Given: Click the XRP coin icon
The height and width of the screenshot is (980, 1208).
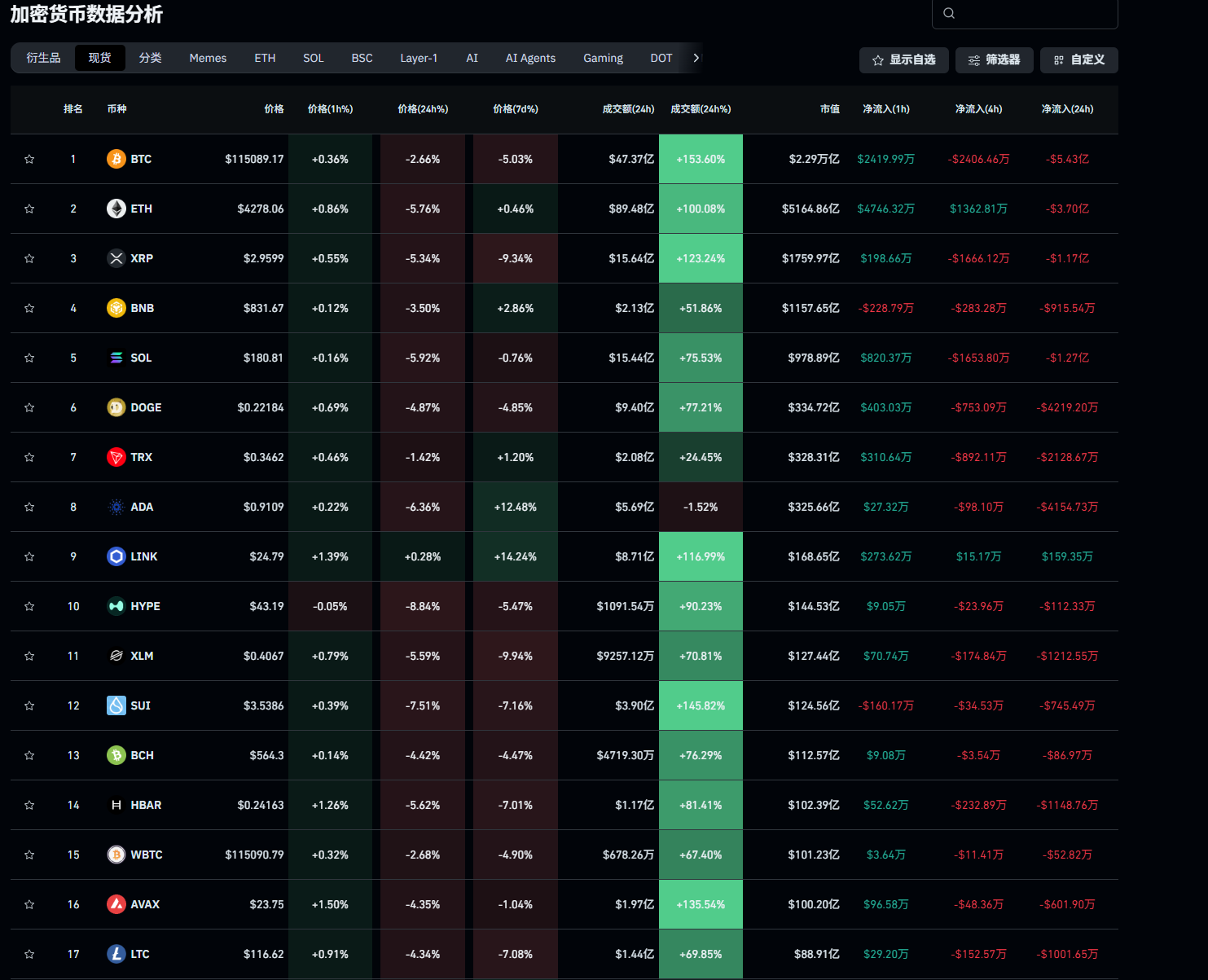Looking at the screenshot, I should (x=116, y=258).
